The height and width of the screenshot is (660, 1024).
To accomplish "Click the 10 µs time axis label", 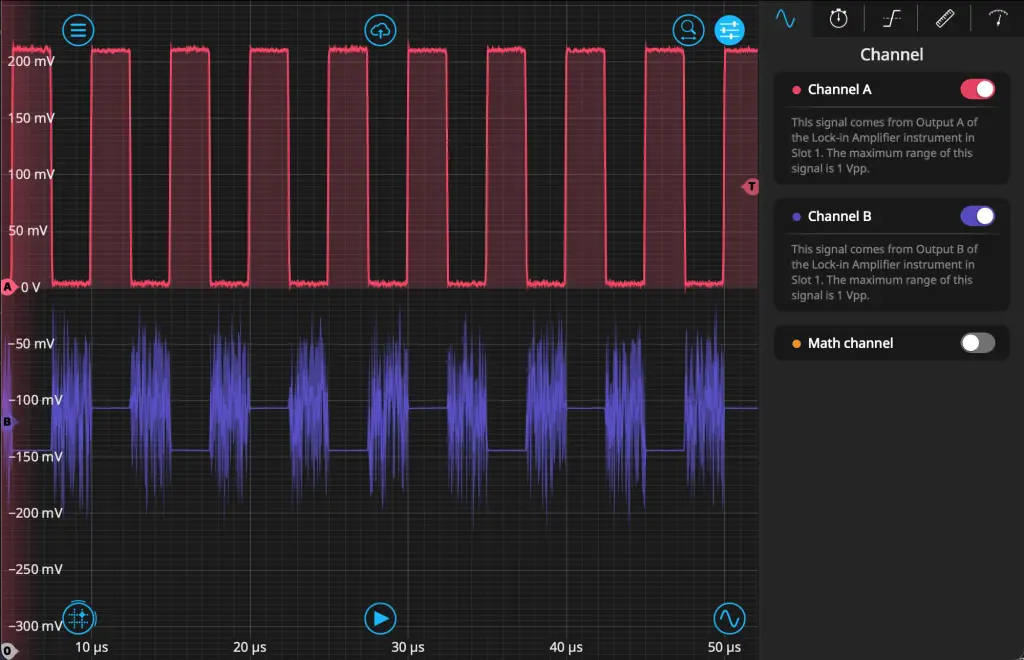I will pyautogui.click(x=91, y=647).
